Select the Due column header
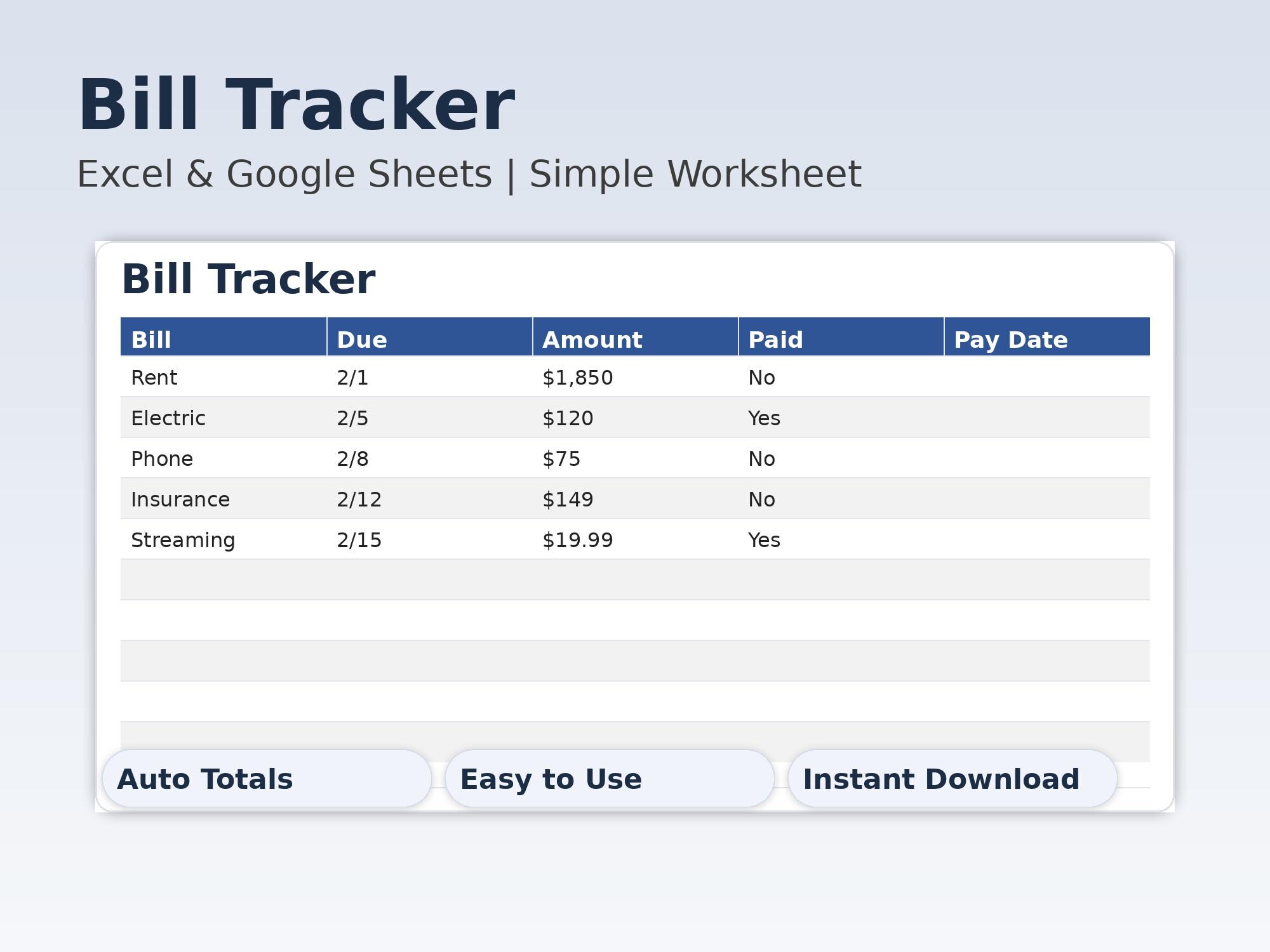Viewport: 1270px width, 952px height. coord(429,337)
